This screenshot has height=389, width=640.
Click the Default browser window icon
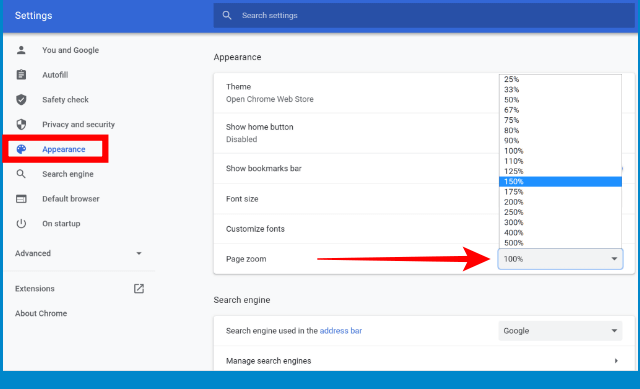coord(21,199)
